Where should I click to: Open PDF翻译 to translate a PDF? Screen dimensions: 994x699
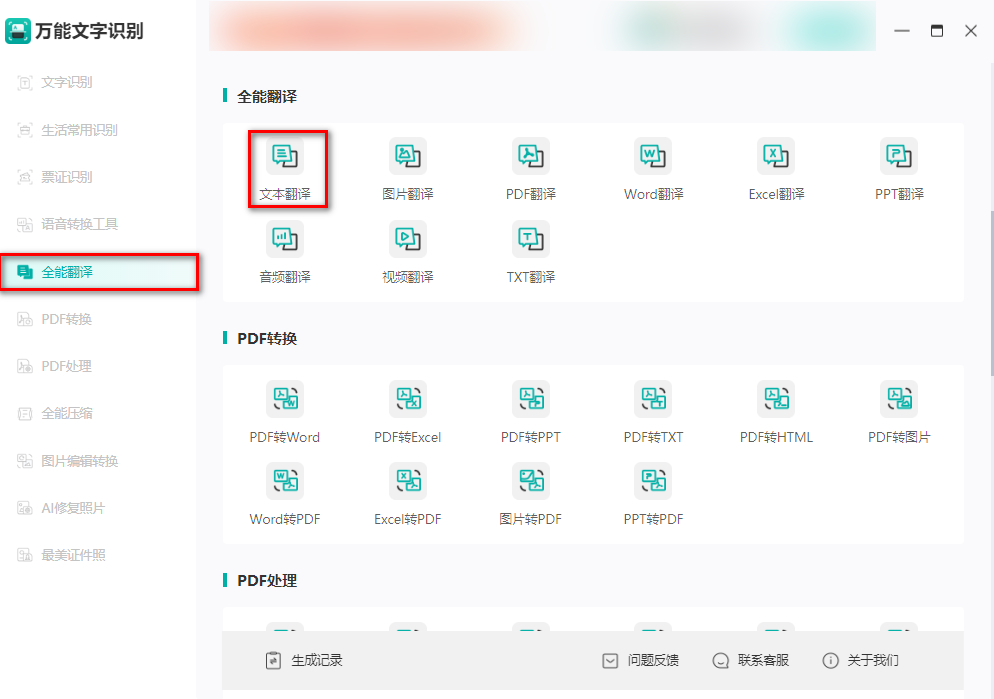[x=530, y=166]
